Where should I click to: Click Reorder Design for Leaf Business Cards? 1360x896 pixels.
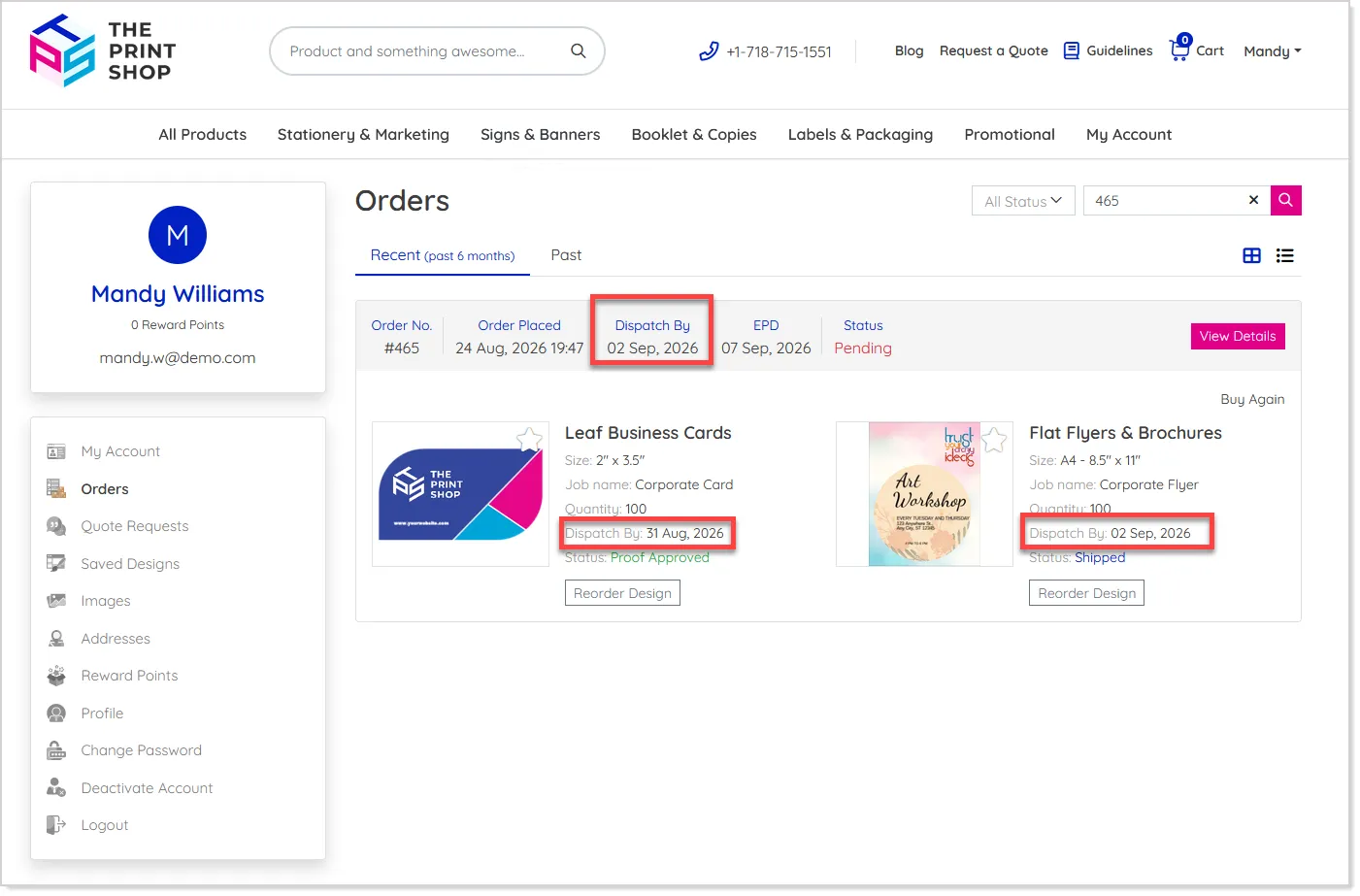(622, 593)
